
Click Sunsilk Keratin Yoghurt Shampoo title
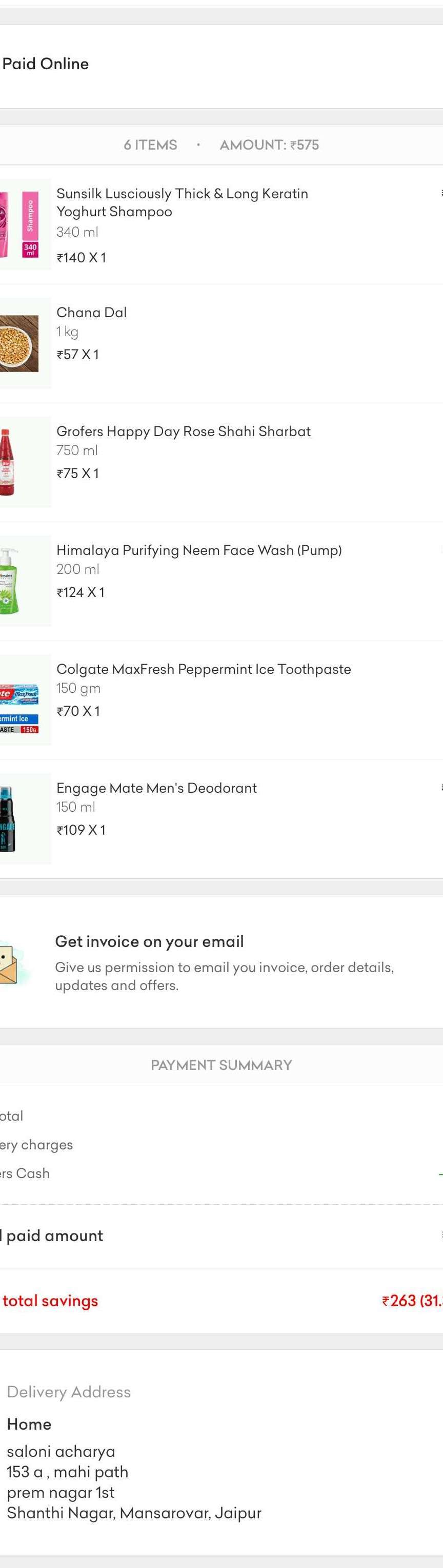click(x=182, y=202)
